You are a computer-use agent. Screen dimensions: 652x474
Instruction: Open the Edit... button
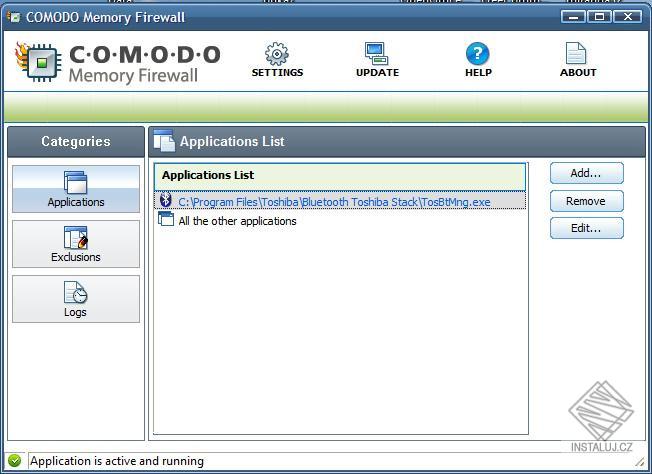(587, 228)
